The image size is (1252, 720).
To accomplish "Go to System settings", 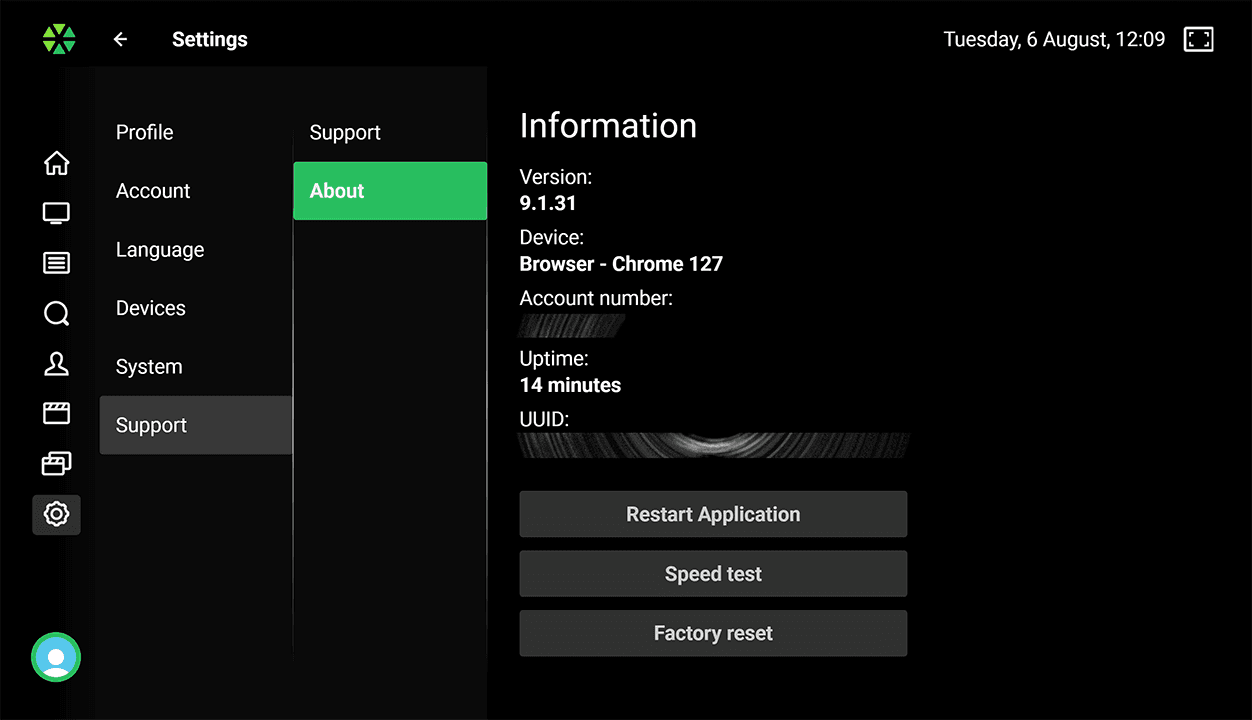I will (149, 367).
